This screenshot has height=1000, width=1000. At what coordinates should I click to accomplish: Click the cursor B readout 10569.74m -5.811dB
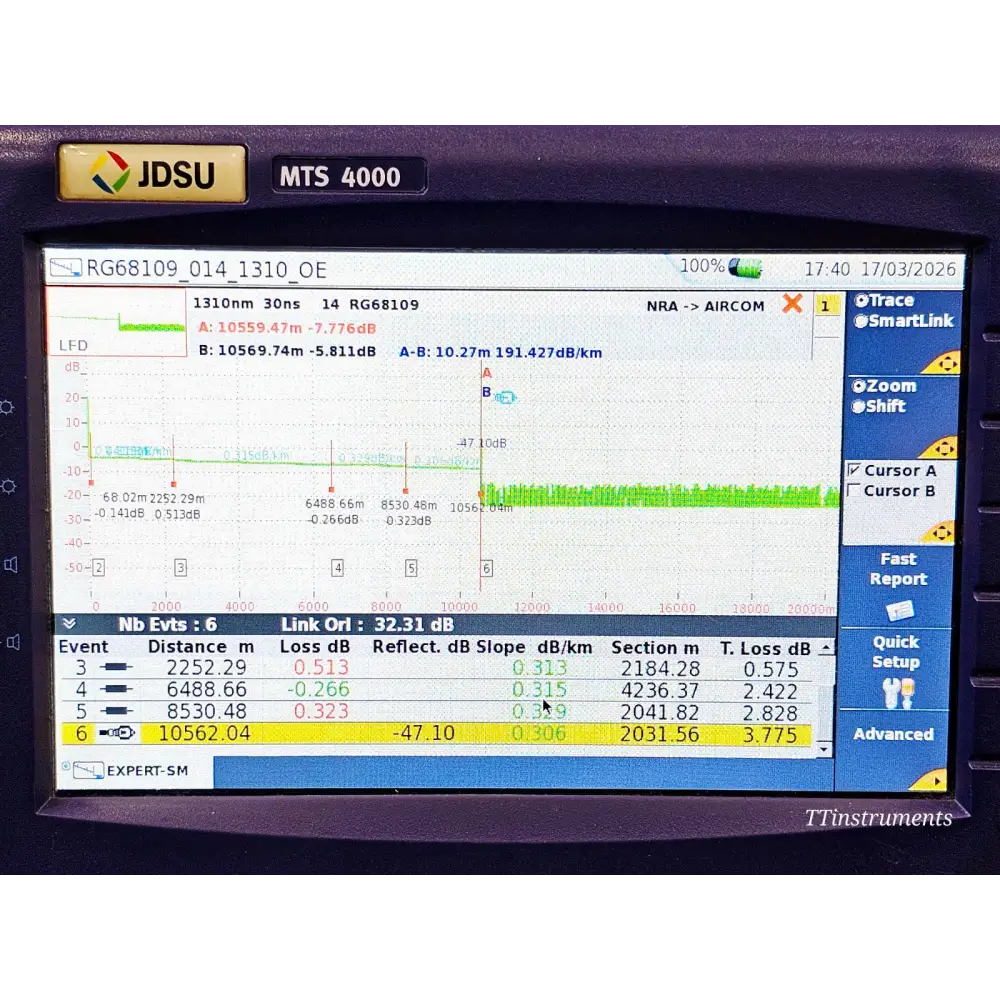tap(287, 351)
